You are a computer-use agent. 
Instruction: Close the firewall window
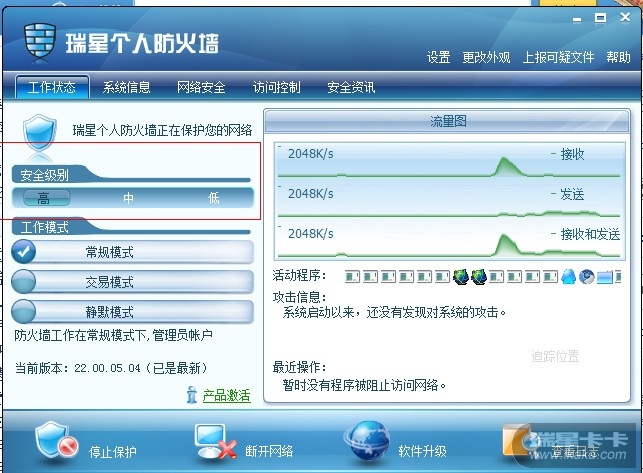[625, 18]
